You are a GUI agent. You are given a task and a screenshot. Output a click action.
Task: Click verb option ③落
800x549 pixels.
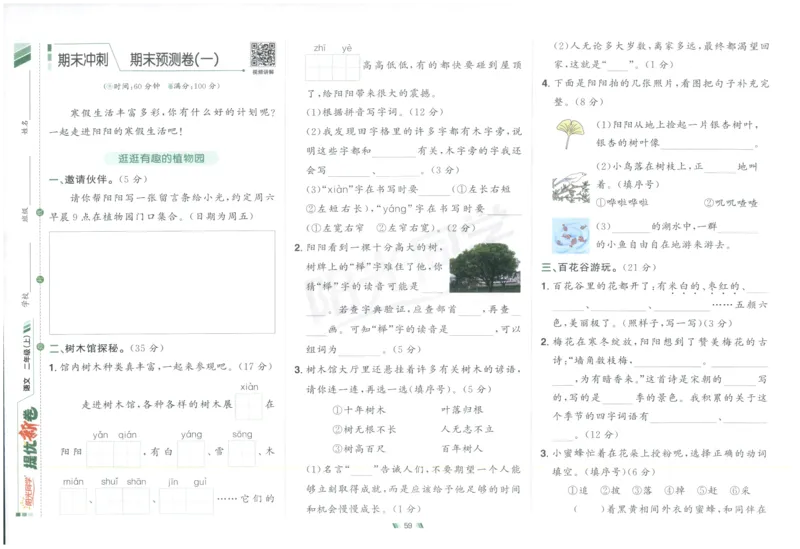642,490
